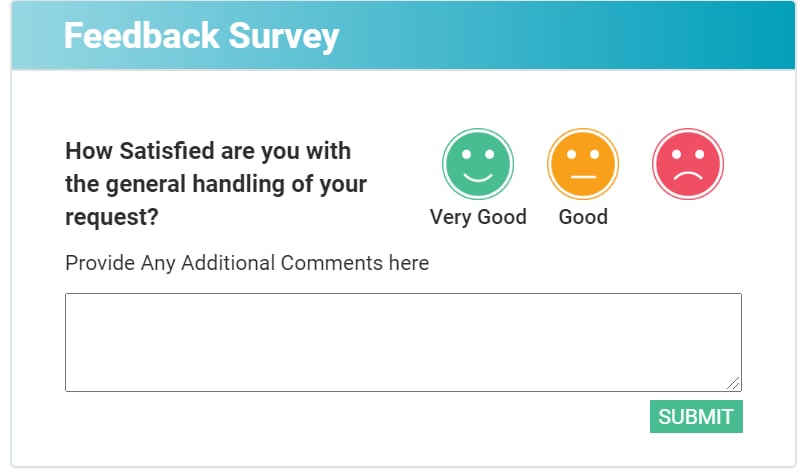Image resolution: width=806 pixels, height=474 pixels.
Task: Click "Provide Any Additional Comments here" label
Action: tap(247, 263)
